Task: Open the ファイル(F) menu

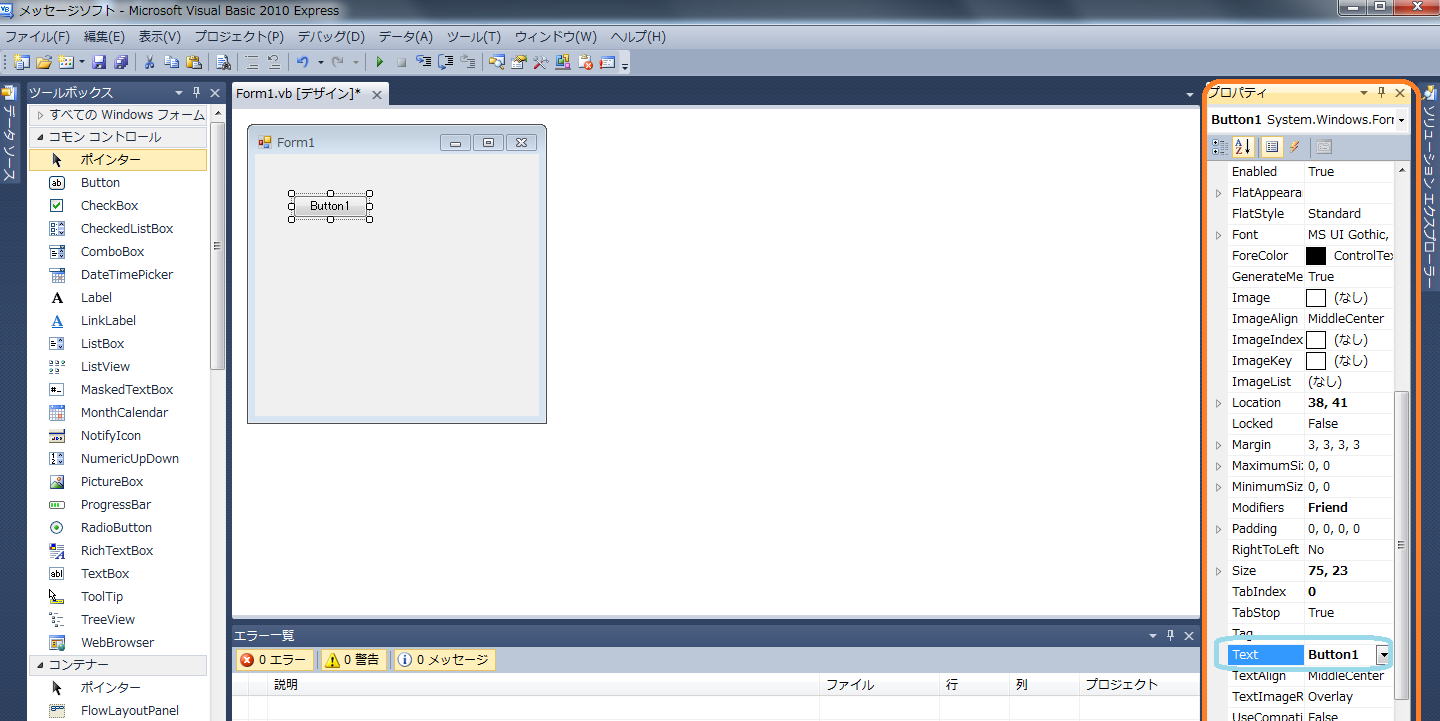Action: click(38, 36)
